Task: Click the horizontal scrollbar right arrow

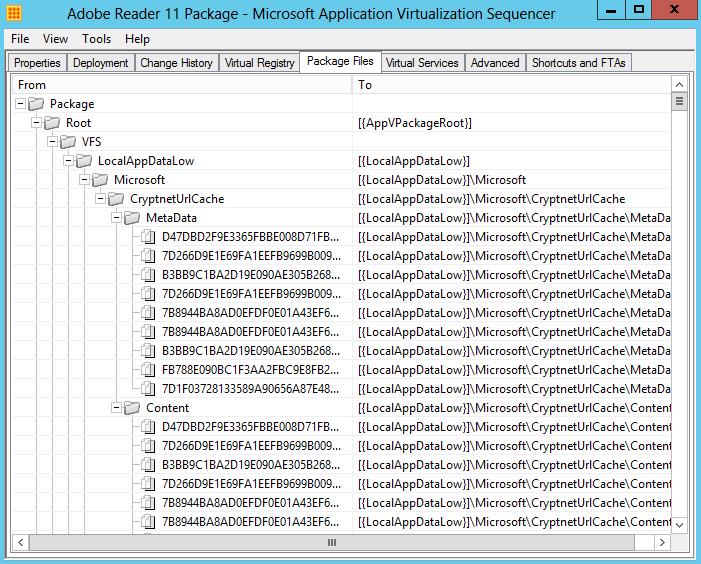Action: pyautogui.click(x=662, y=543)
